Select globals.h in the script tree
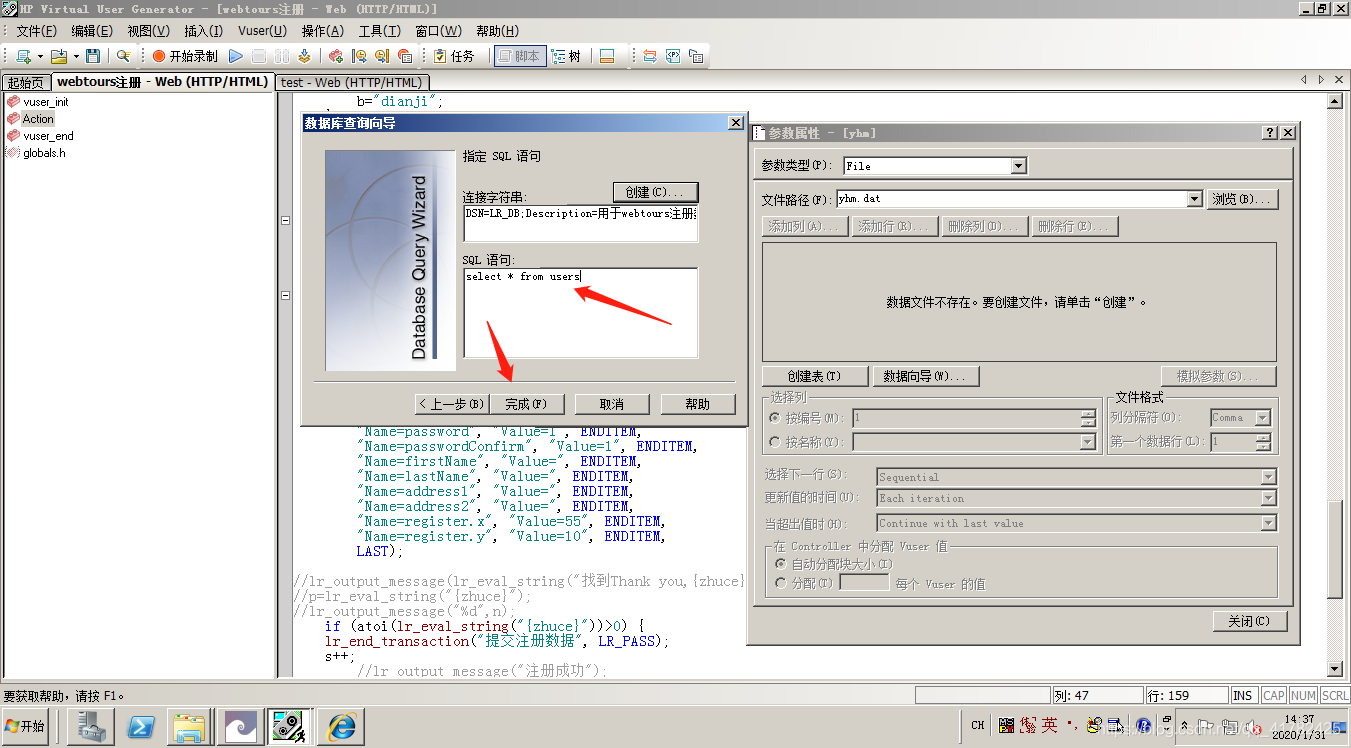 [44, 153]
